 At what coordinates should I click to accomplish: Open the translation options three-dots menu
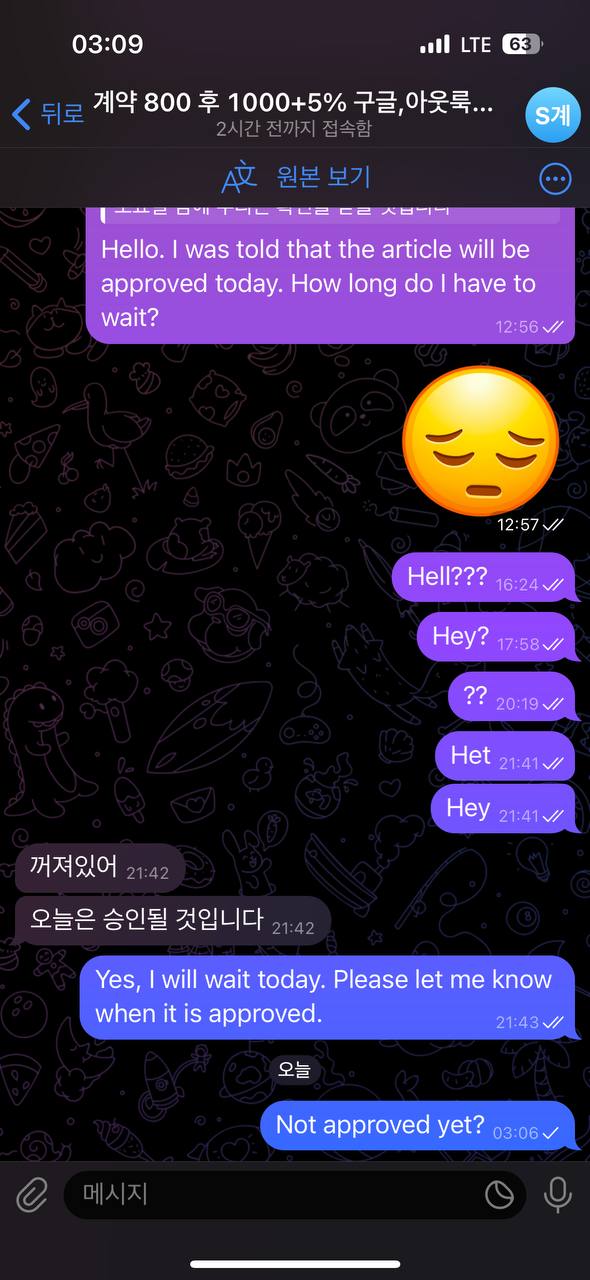click(x=555, y=178)
